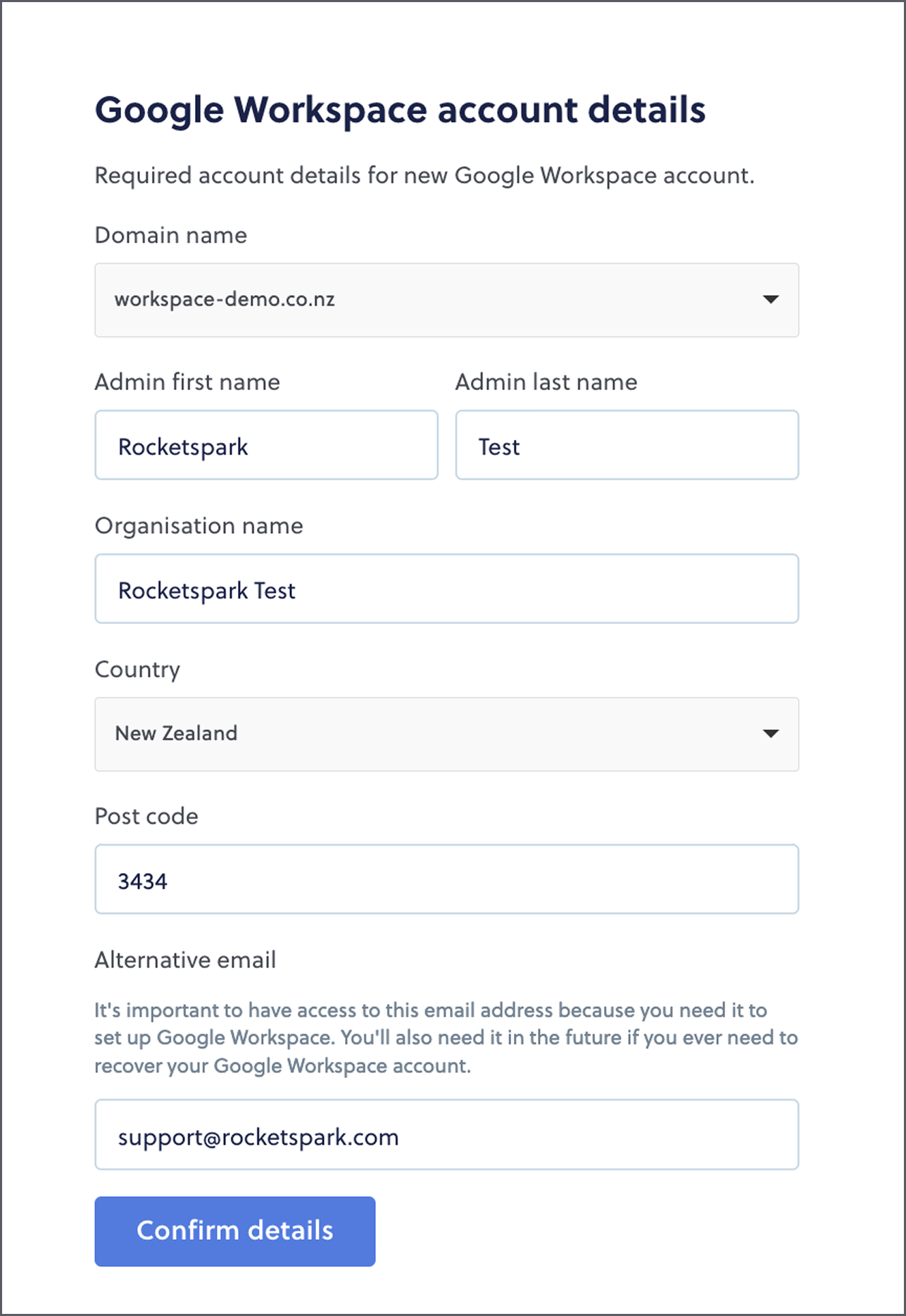Viewport: 906px width, 1316px height.
Task: Click the arrow beside workspace-demo.co.nz
Action: pyautogui.click(x=771, y=300)
